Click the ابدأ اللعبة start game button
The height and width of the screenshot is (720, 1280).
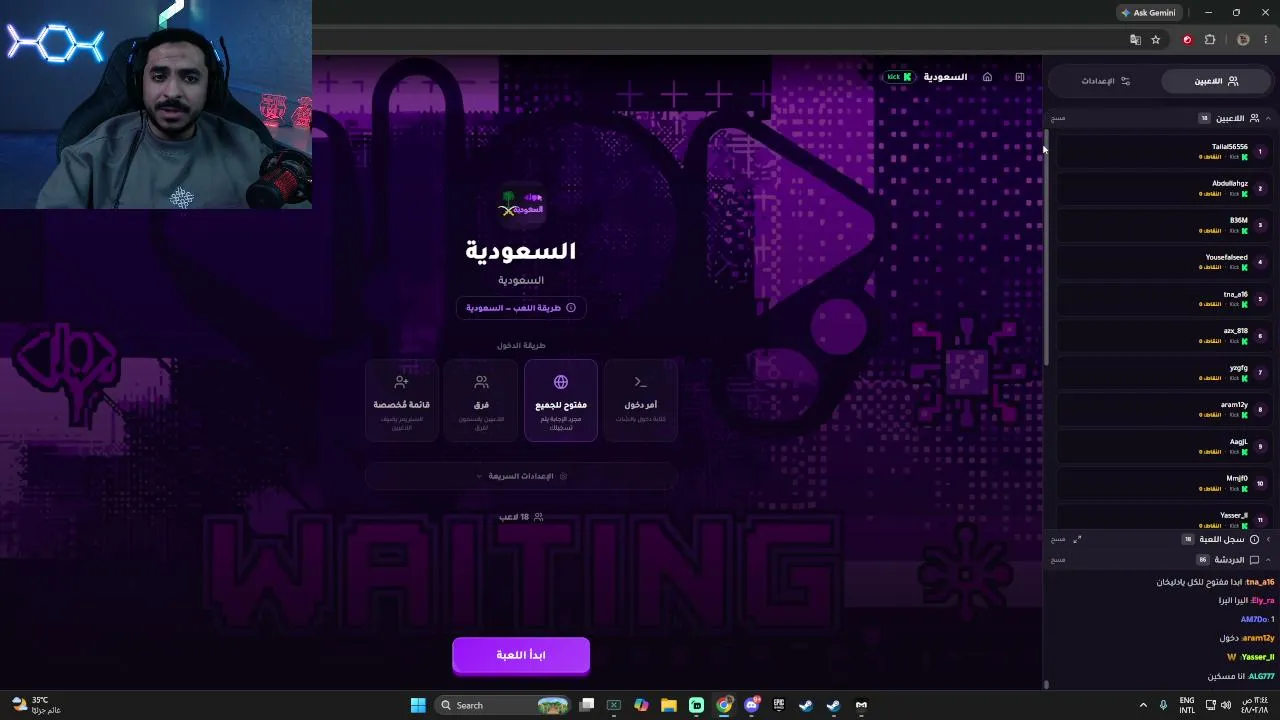(521, 655)
